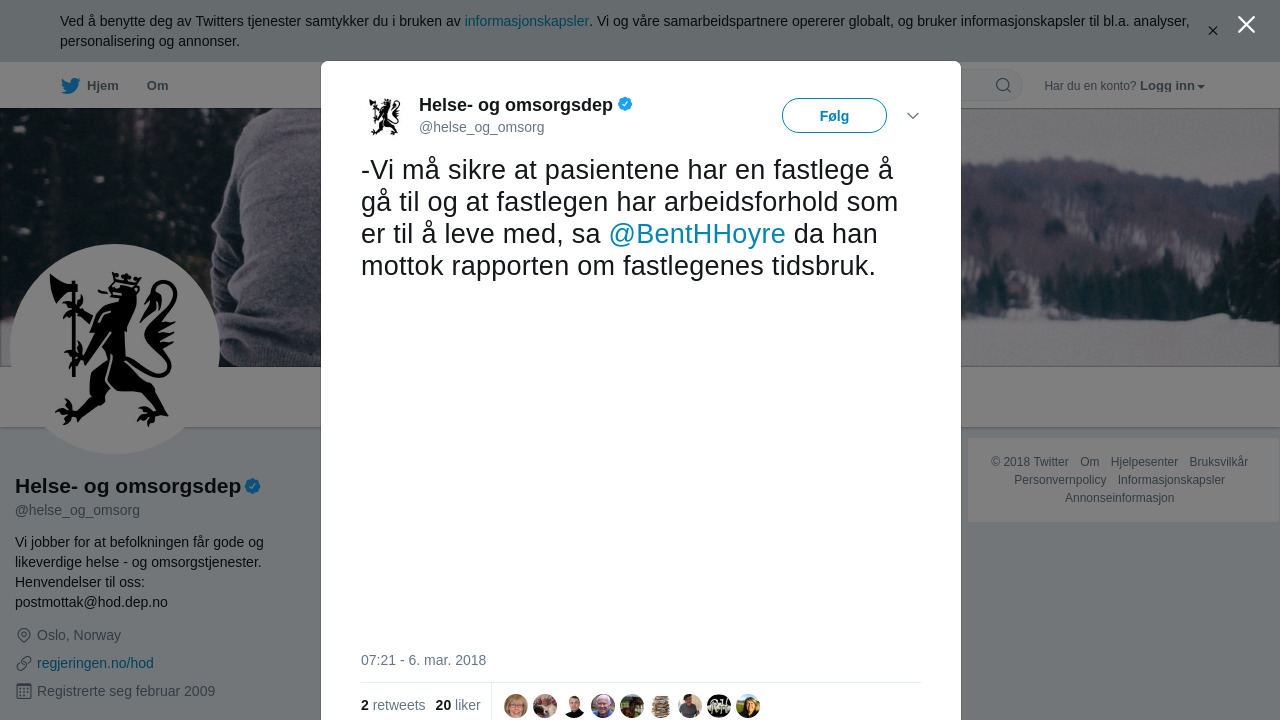Click the link icon beside regjeringen.no/hod
The height and width of the screenshot is (720, 1280).
click(24, 663)
